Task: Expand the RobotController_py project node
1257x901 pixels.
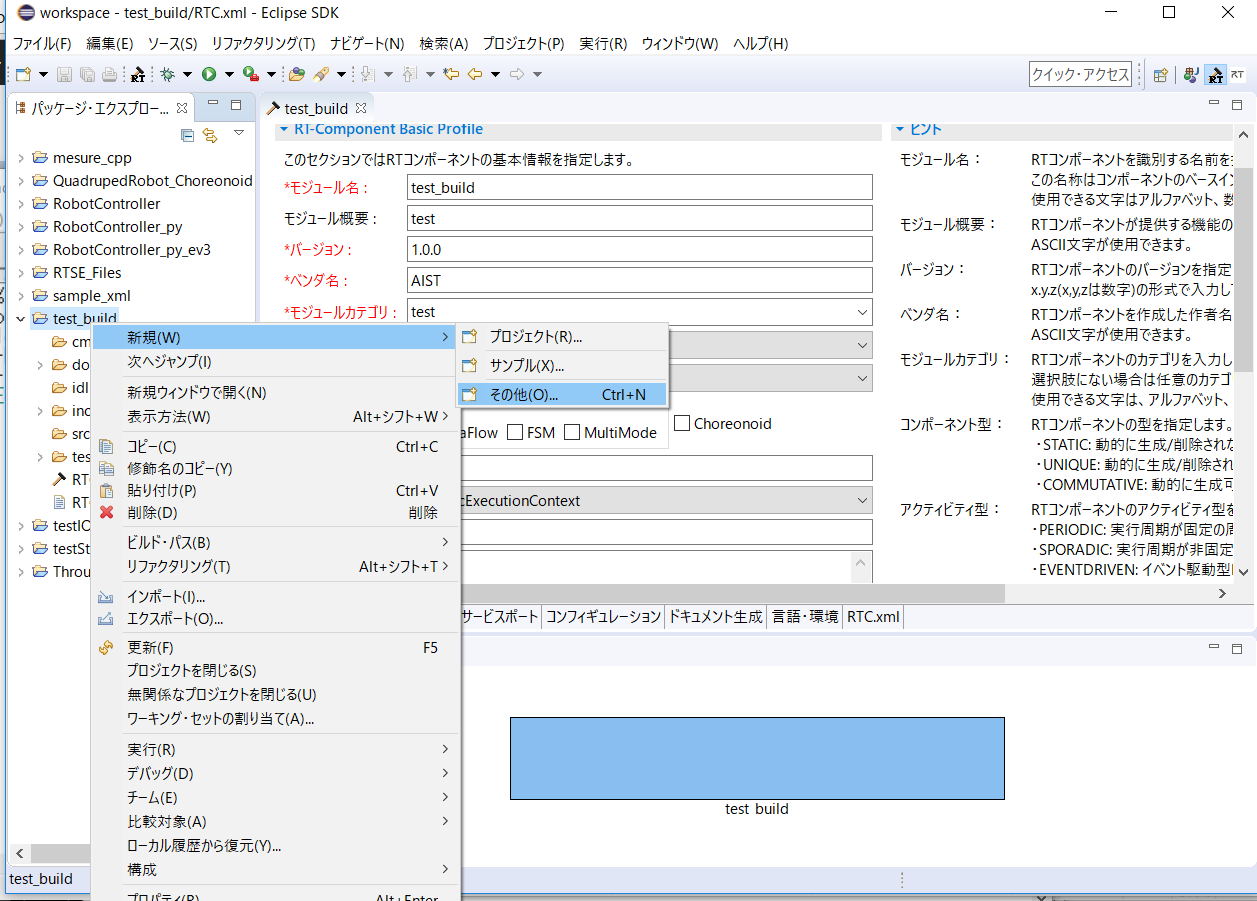Action: (x=21, y=227)
